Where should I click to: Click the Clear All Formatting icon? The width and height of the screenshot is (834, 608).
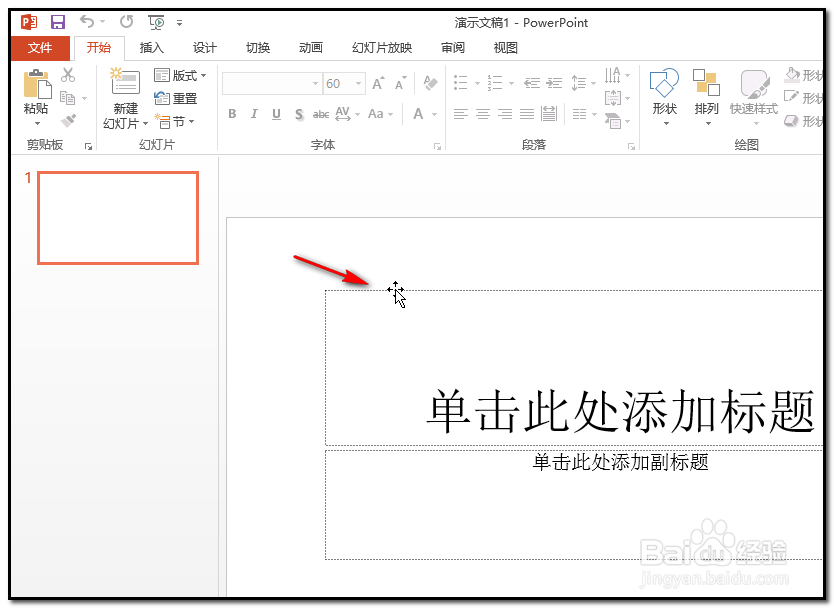(430, 84)
